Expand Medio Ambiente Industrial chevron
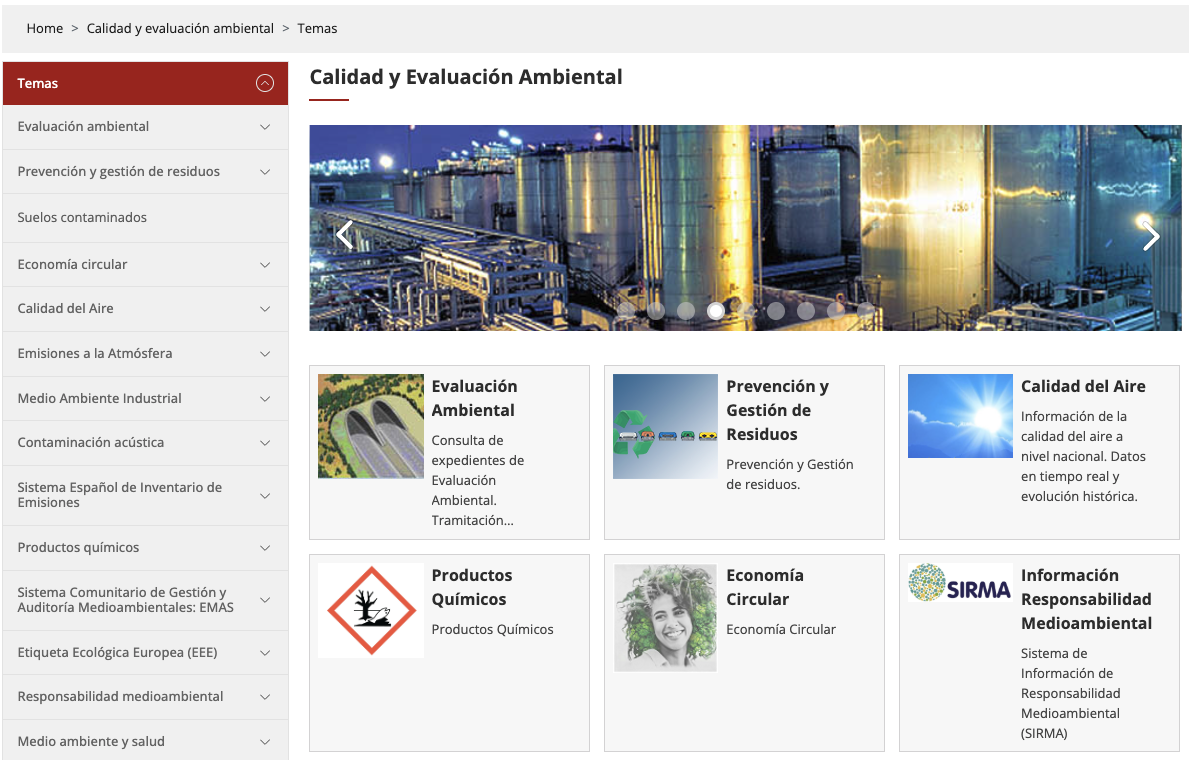This screenshot has width=1193, height=760. [265, 399]
